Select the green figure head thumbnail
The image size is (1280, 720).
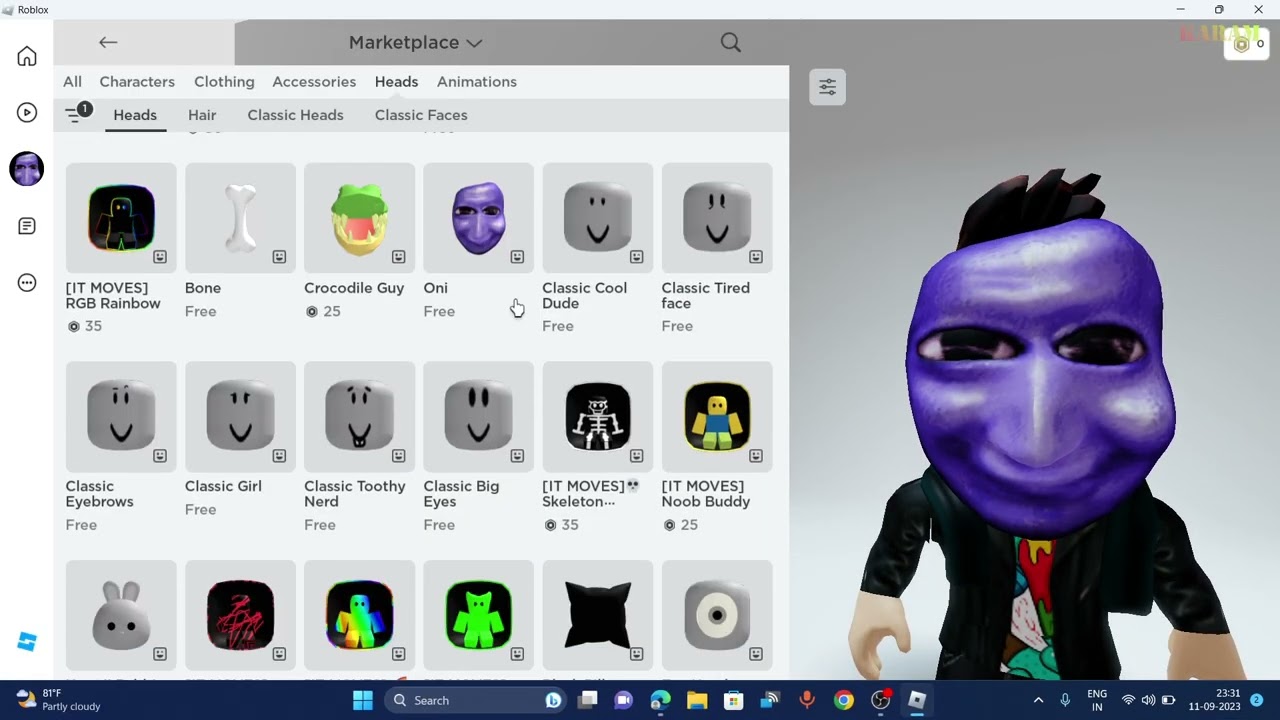tap(478, 615)
